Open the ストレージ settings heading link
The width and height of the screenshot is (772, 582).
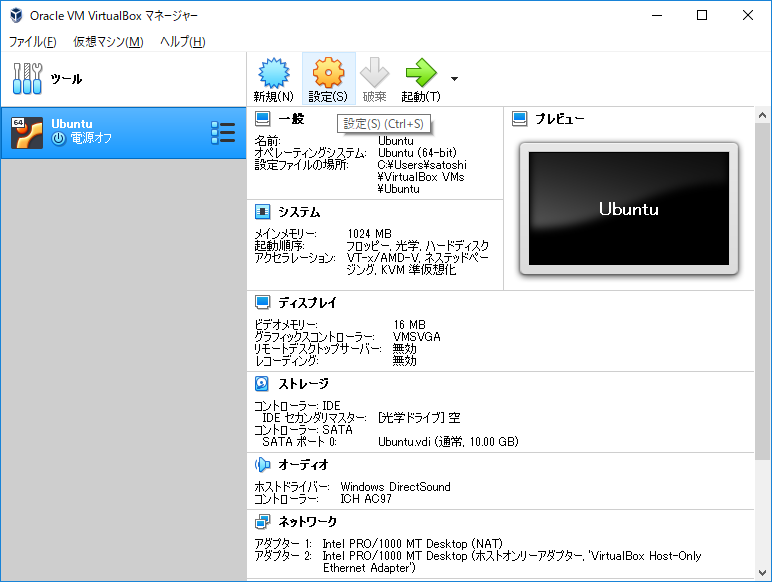point(303,384)
